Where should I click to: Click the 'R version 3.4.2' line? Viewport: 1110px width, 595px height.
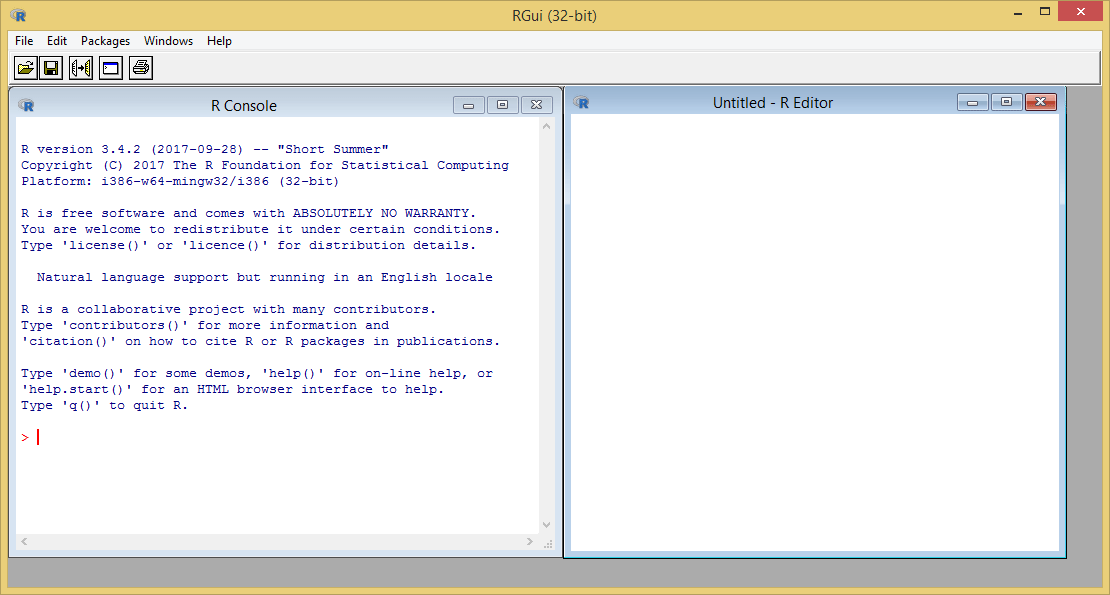[205, 149]
